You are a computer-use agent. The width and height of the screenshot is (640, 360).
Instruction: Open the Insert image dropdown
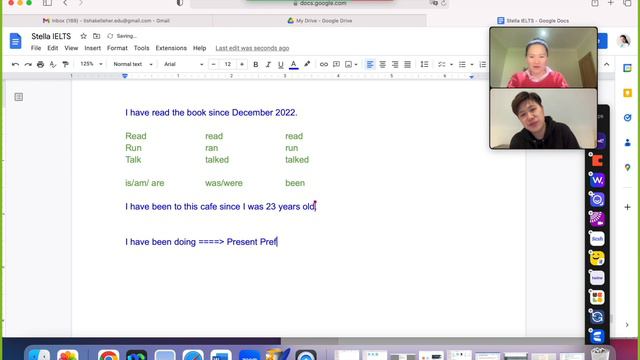(x=351, y=64)
